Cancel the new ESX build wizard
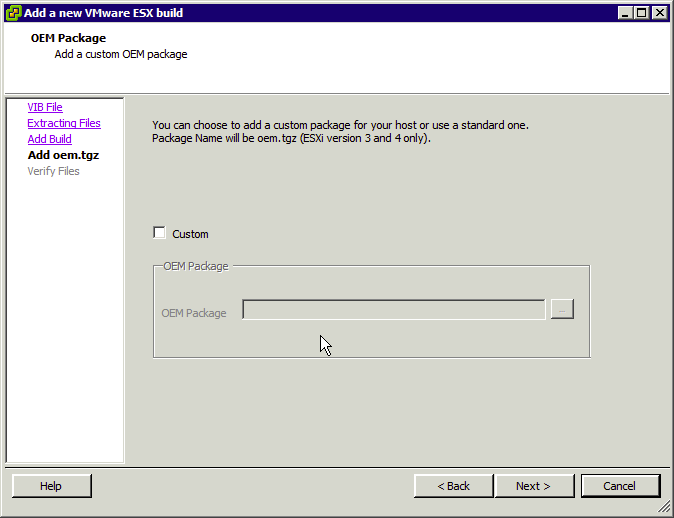674x518 pixels. click(620, 486)
